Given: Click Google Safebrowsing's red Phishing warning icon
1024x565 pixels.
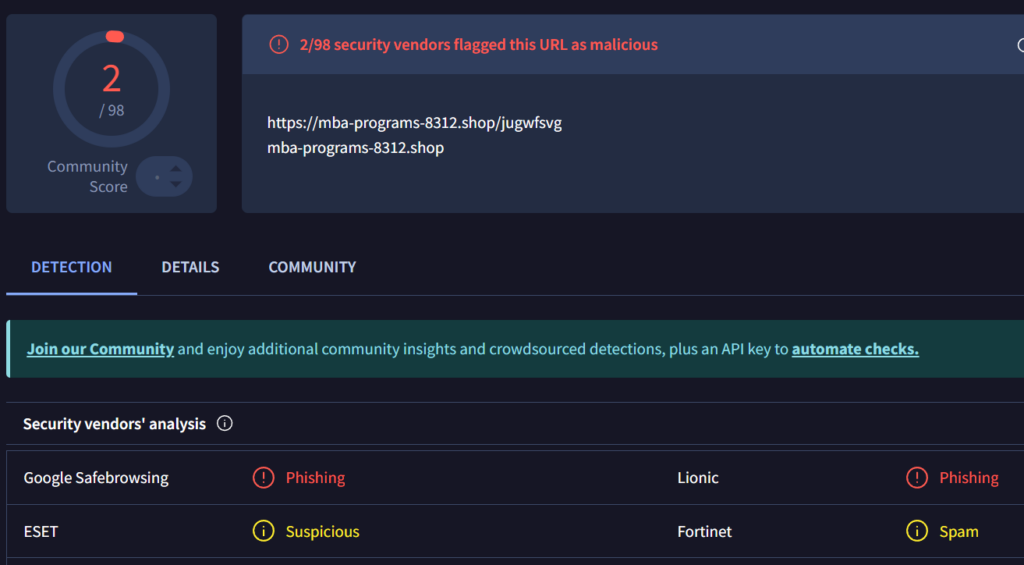Looking at the screenshot, I should (x=263, y=478).
